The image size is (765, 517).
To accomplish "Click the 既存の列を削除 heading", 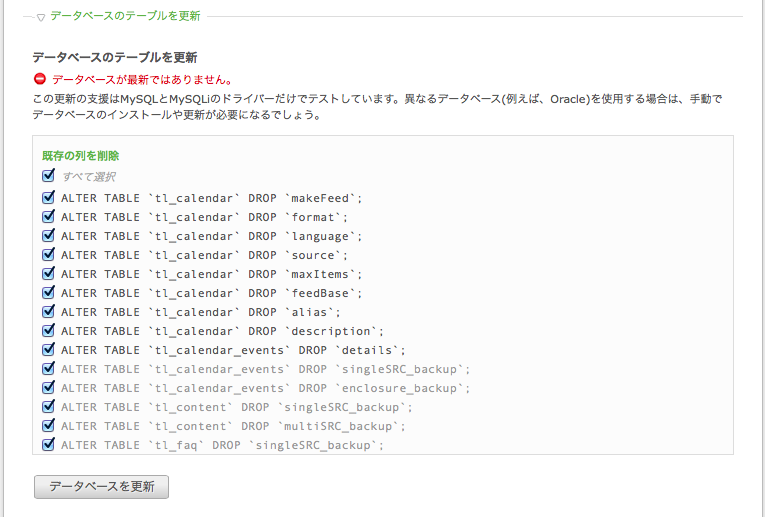I will [x=81, y=156].
